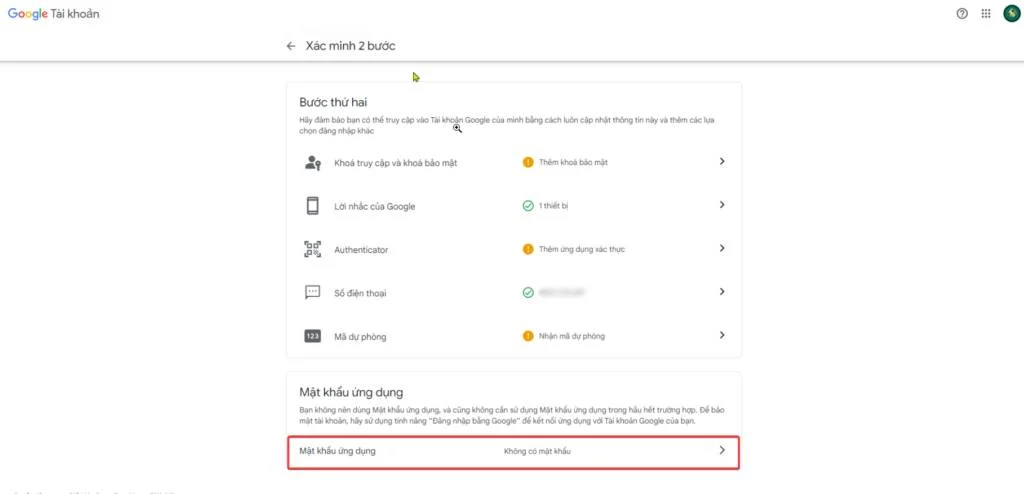Click the orange warning icon beside Thêm khoá bảo mật
The image size is (1024, 494).
(x=528, y=162)
